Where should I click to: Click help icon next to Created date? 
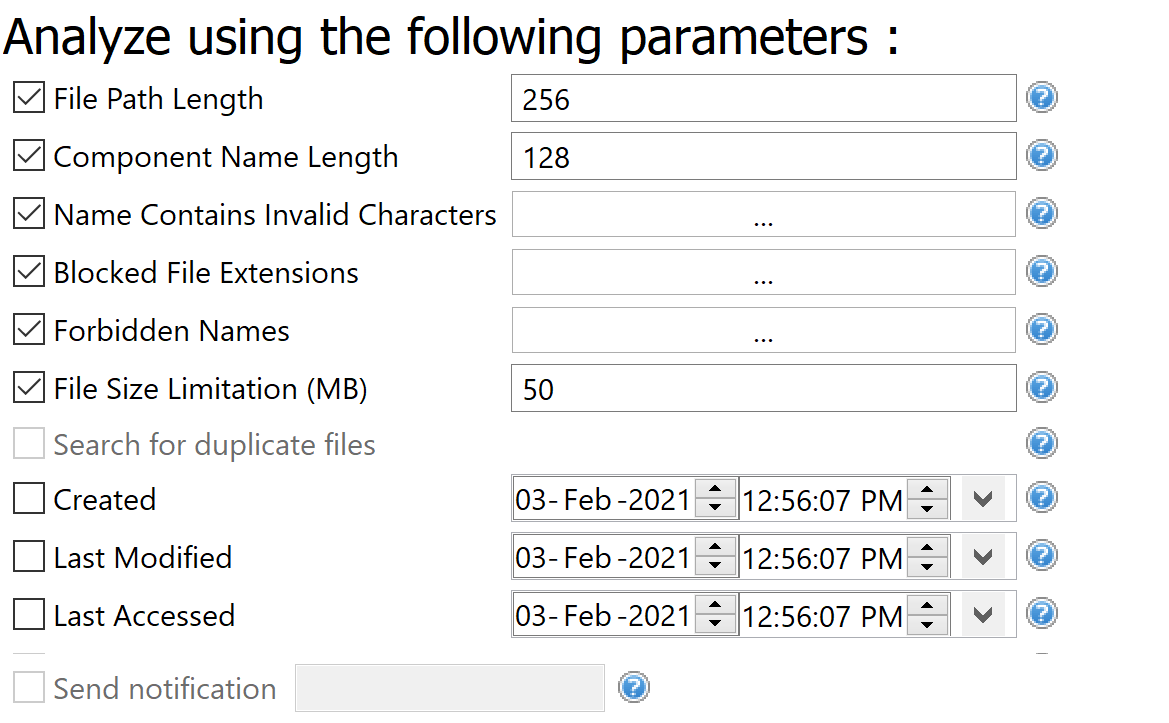(1041, 498)
